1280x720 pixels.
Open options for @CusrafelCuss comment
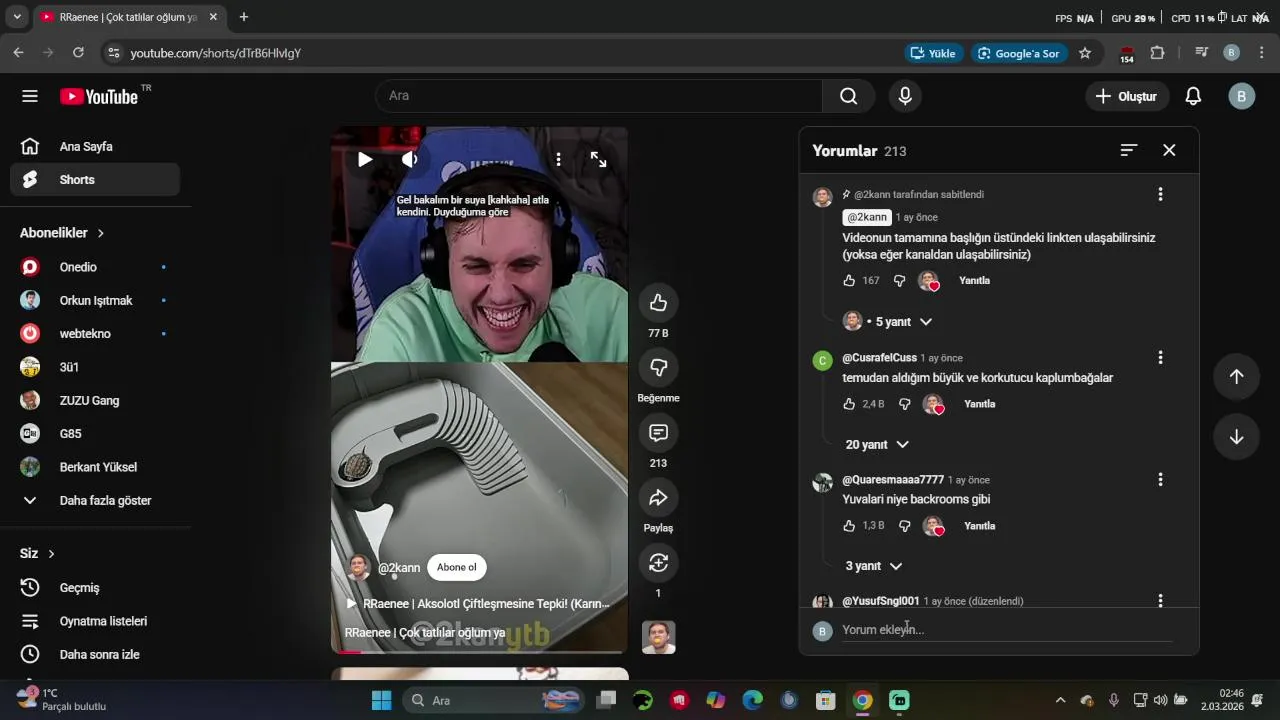click(1160, 357)
